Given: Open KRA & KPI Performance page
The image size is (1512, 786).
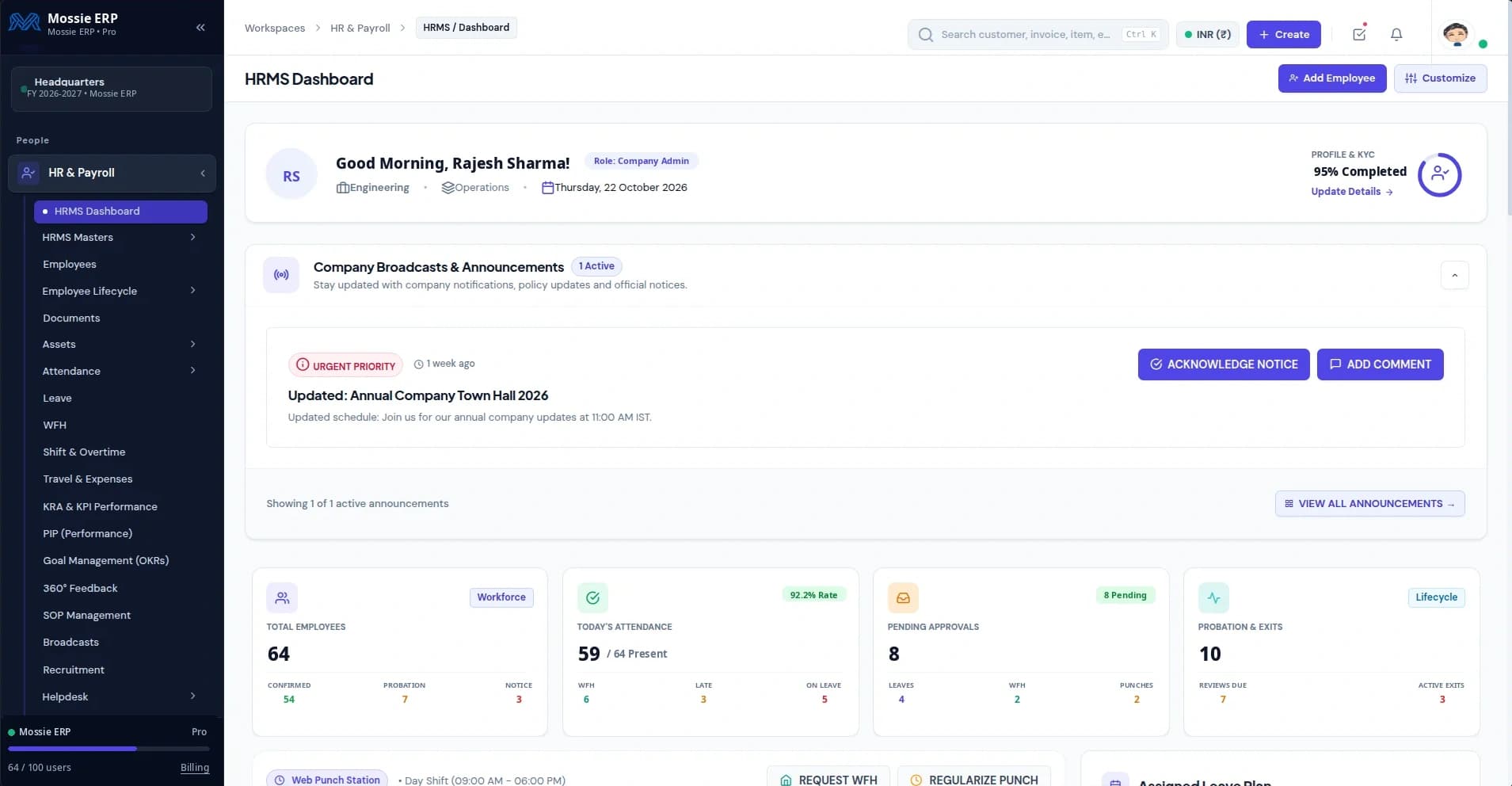Looking at the screenshot, I should pyautogui.click(x=100, y=506).
